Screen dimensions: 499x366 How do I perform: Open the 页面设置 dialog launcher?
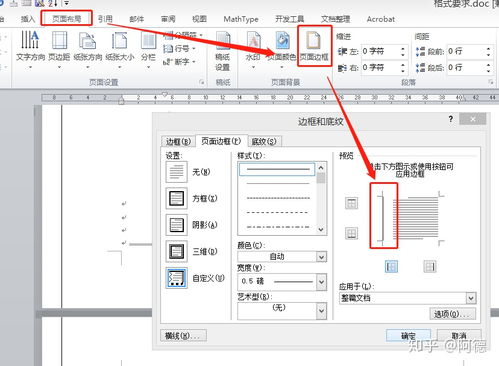202,82
